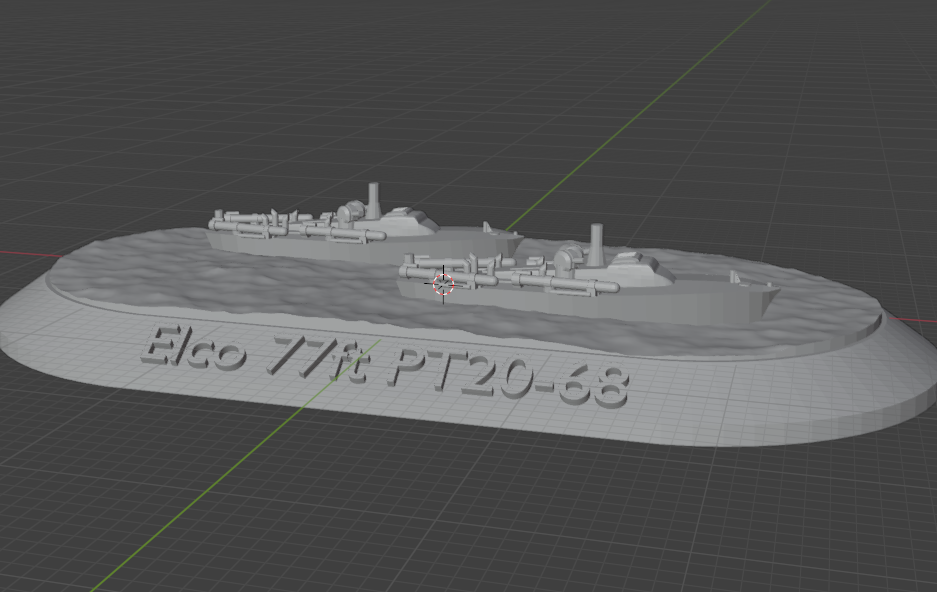Click the embossed "Elco 77ft PT20-68" text

385,366
